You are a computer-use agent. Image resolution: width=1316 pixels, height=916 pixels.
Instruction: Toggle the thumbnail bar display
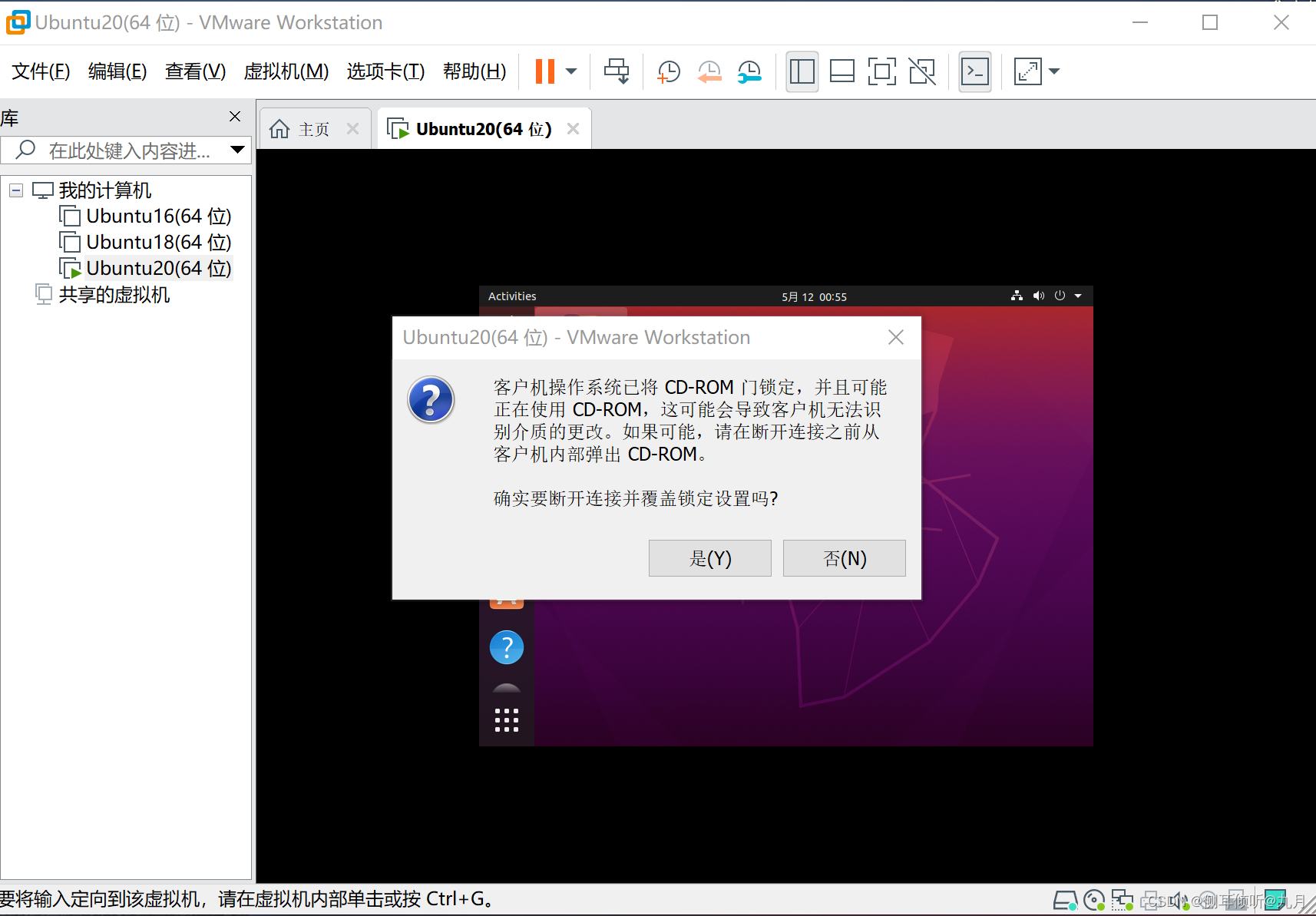coord(842,71)
